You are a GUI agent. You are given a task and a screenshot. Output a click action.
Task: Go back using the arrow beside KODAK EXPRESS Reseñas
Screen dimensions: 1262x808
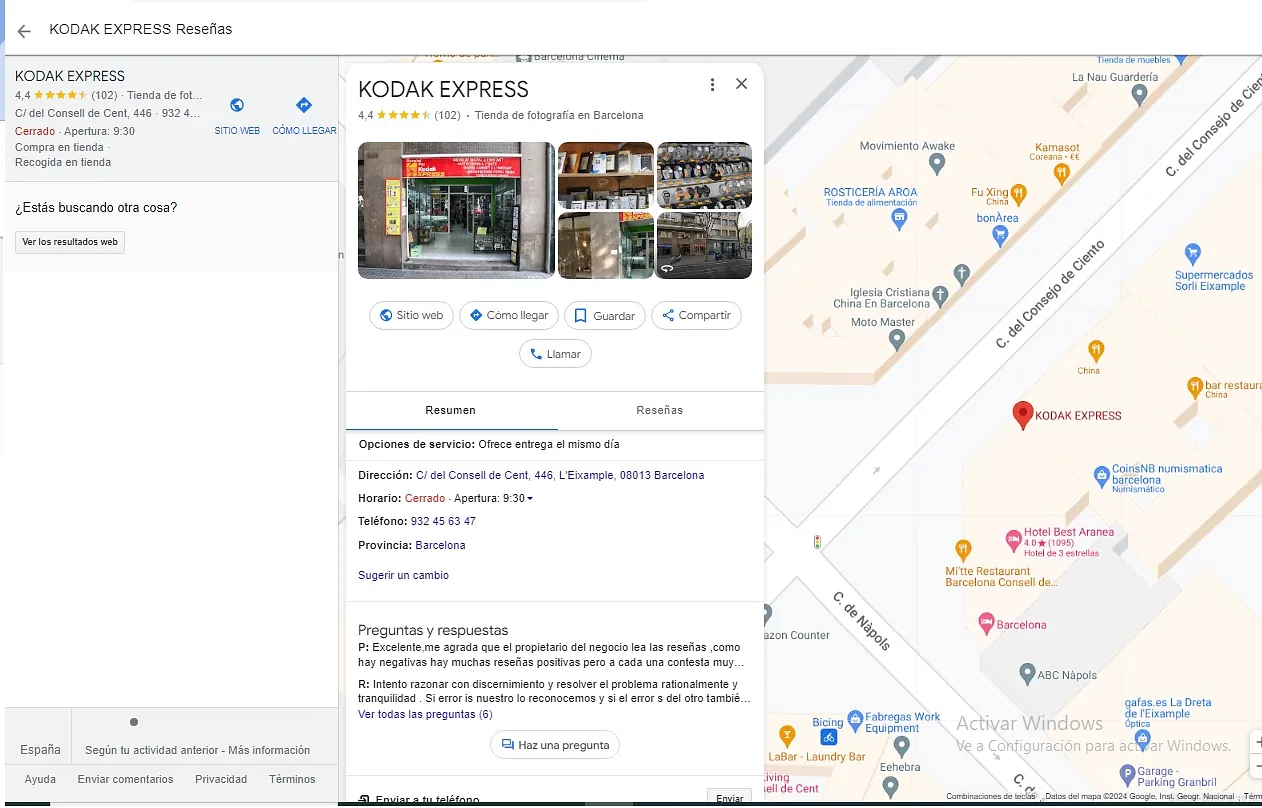click(x=24, y=31)
